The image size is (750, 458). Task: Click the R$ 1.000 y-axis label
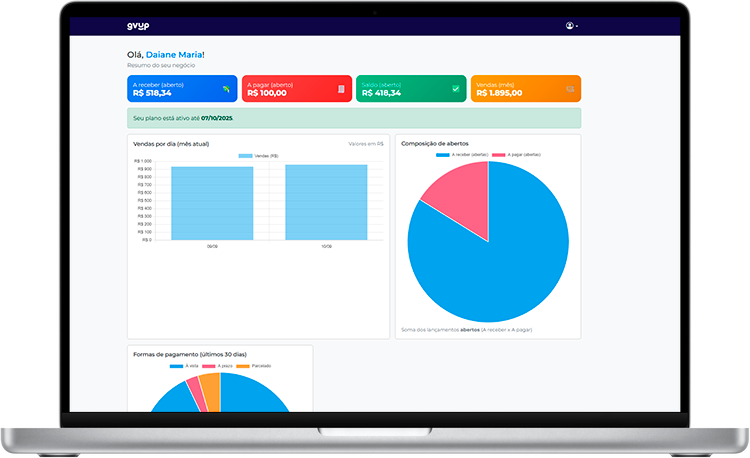[143, 161]
